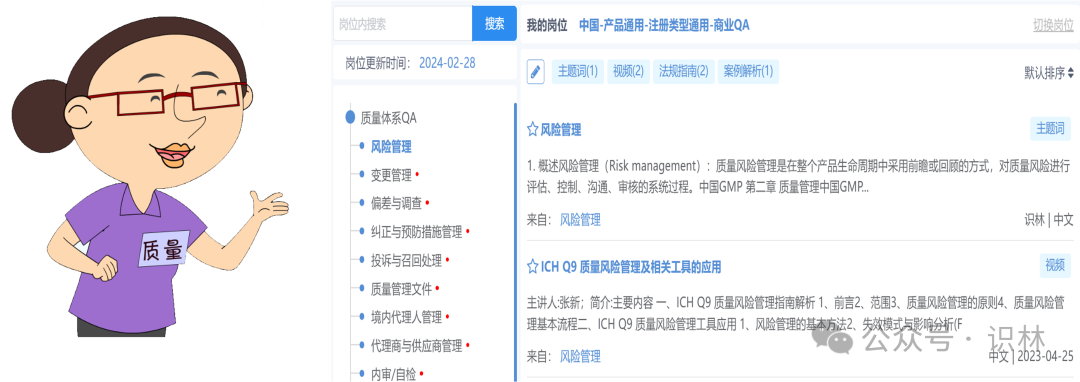
Task: Select the 法规指南(2) filter tab
Action: [x=683, y=72]
